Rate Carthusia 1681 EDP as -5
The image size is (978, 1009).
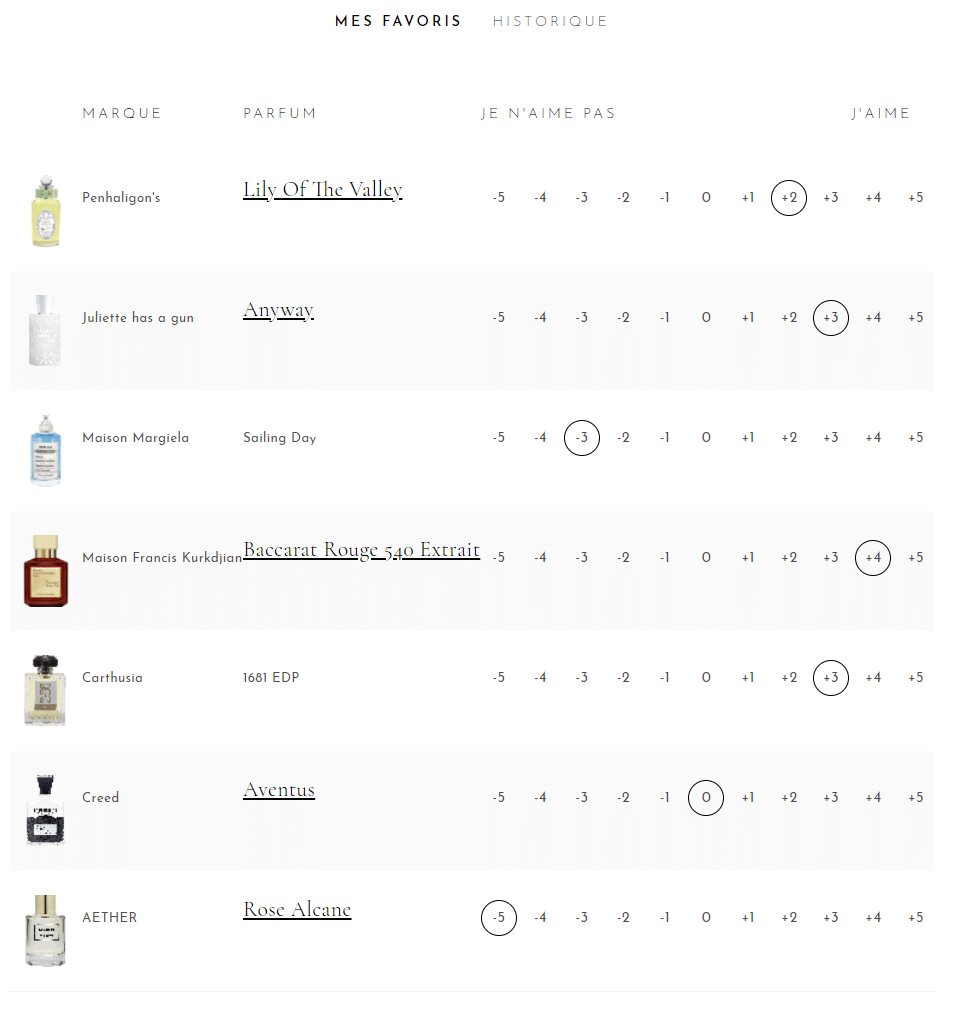pyautogui.click(x=498, y=678)
